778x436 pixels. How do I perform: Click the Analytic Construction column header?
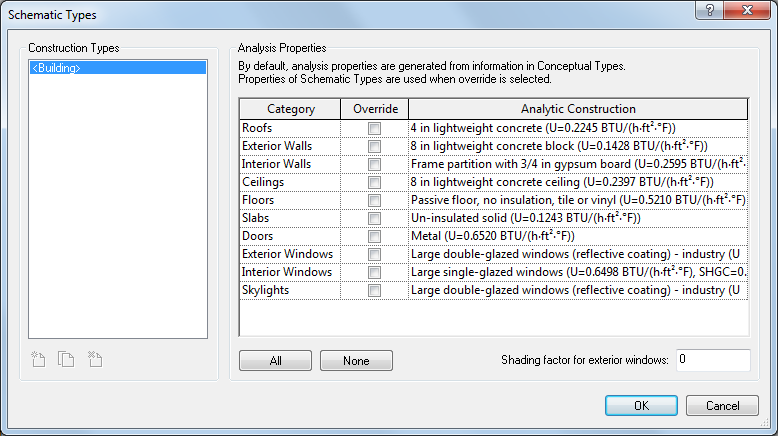[578, 109]
